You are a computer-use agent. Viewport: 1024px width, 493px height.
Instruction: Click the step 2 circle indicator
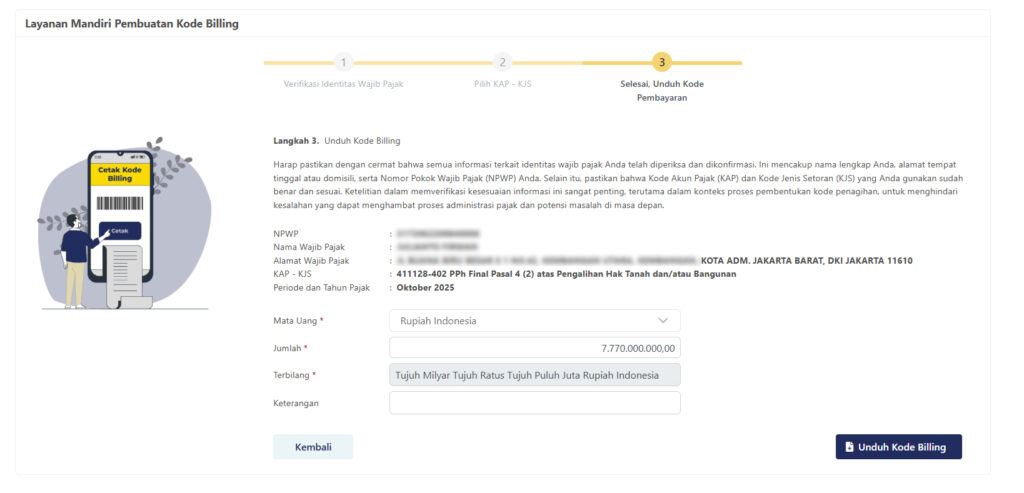[502, 62]
